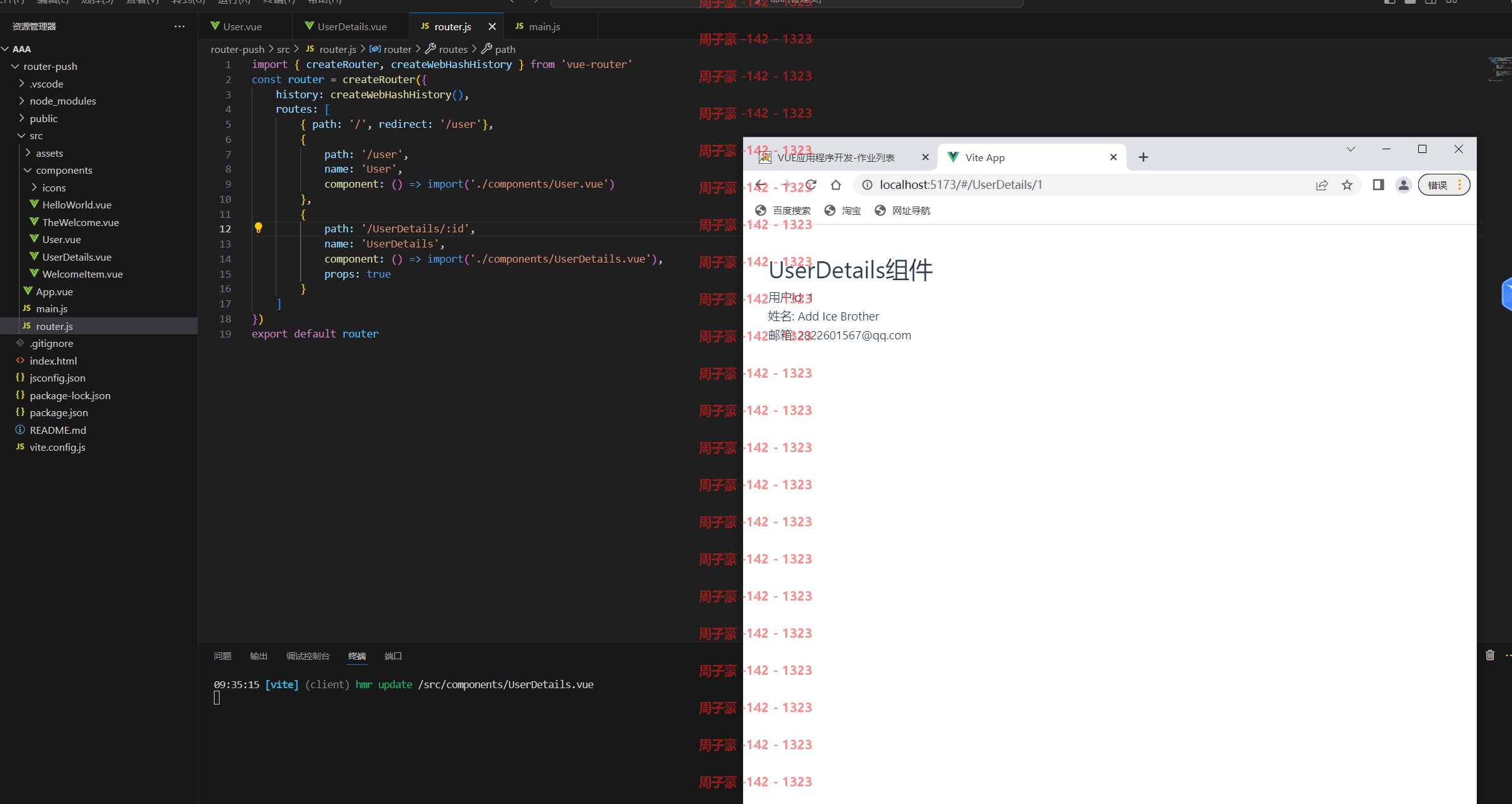Select the 终端 (Terminal) panel tab
1512x804 pixels.
pos(357,656)
